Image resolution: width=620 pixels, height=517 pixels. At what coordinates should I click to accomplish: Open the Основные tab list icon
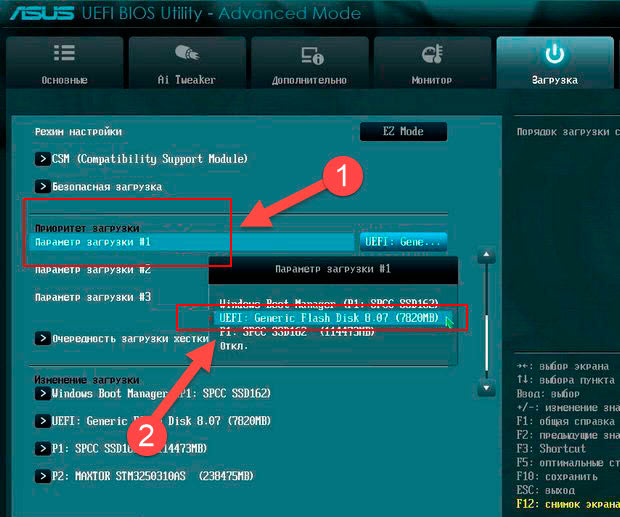click(x=64, y=54)
